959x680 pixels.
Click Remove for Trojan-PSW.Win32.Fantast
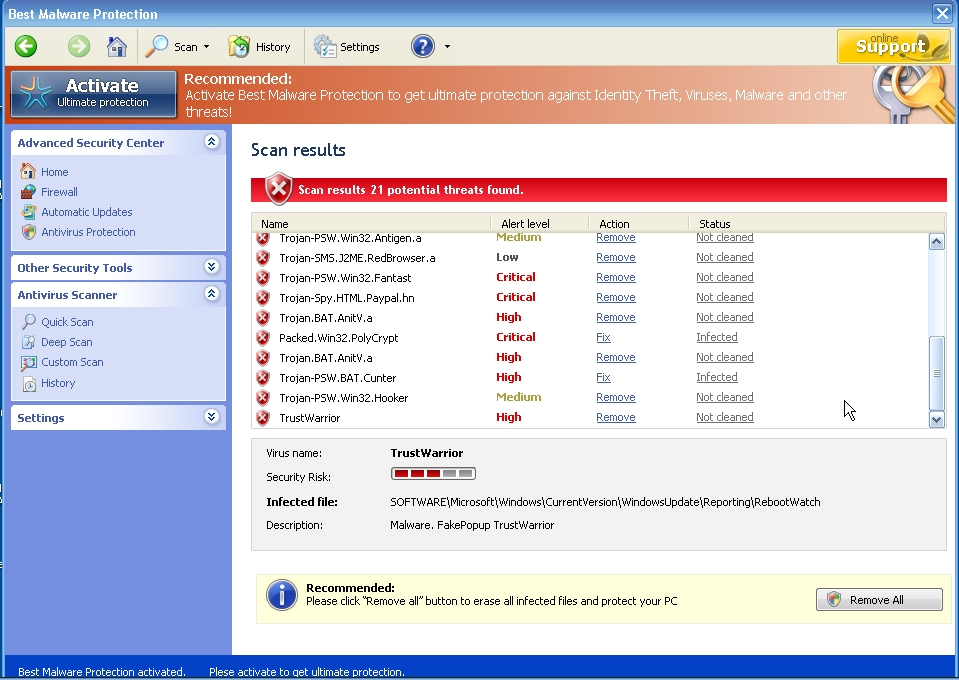(x=616, y=278)
